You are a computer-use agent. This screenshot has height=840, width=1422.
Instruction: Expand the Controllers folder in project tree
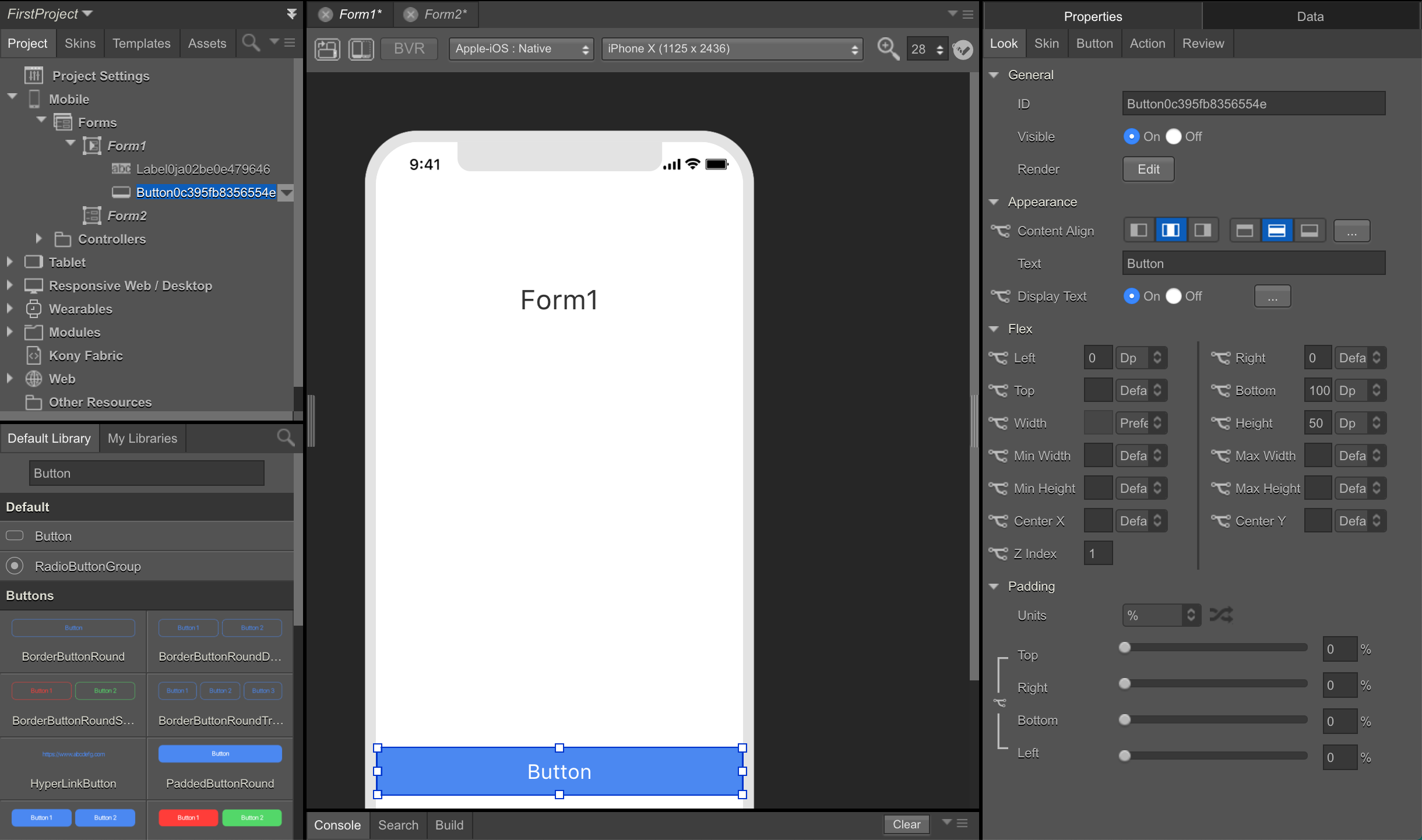pos(38,239)
